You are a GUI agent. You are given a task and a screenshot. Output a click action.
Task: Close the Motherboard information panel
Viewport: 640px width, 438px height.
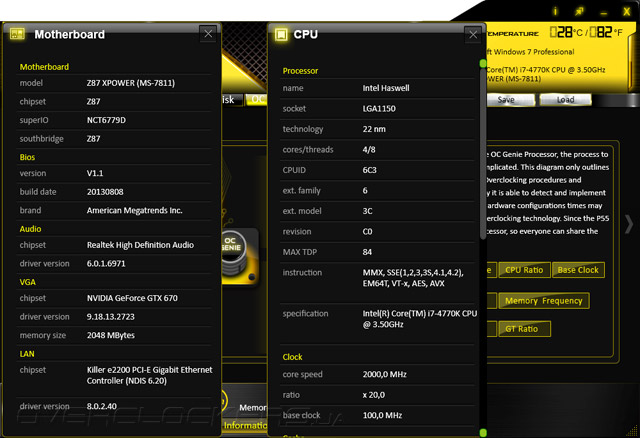208,33
